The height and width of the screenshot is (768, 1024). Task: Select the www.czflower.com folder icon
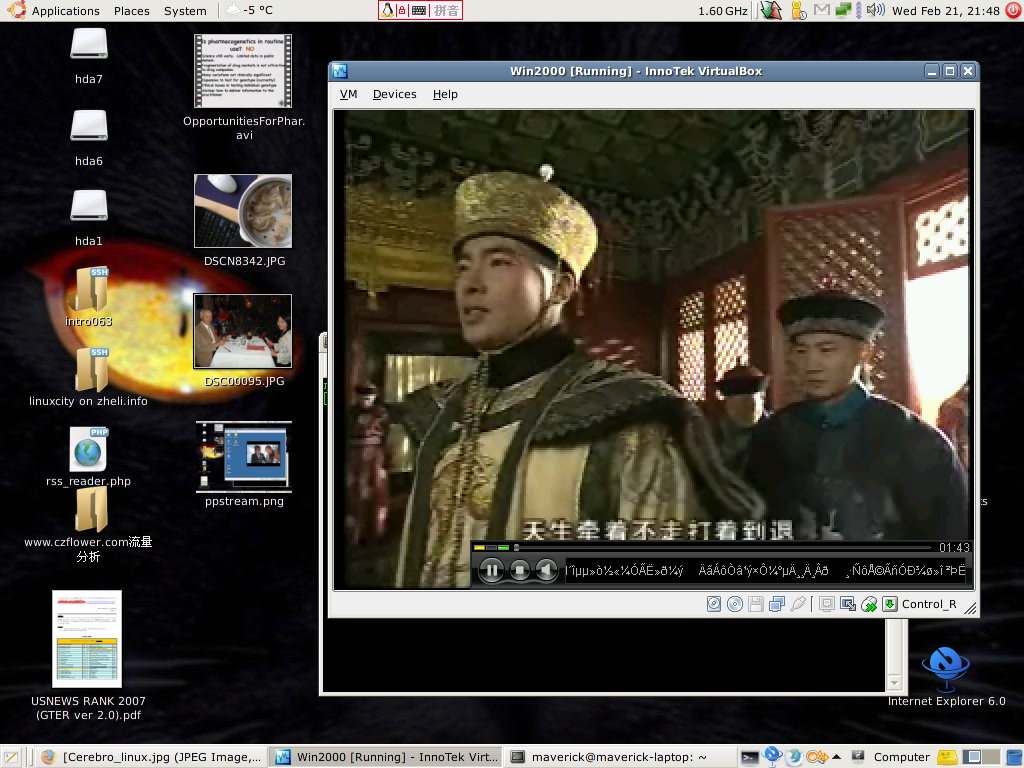click(90, 510)
